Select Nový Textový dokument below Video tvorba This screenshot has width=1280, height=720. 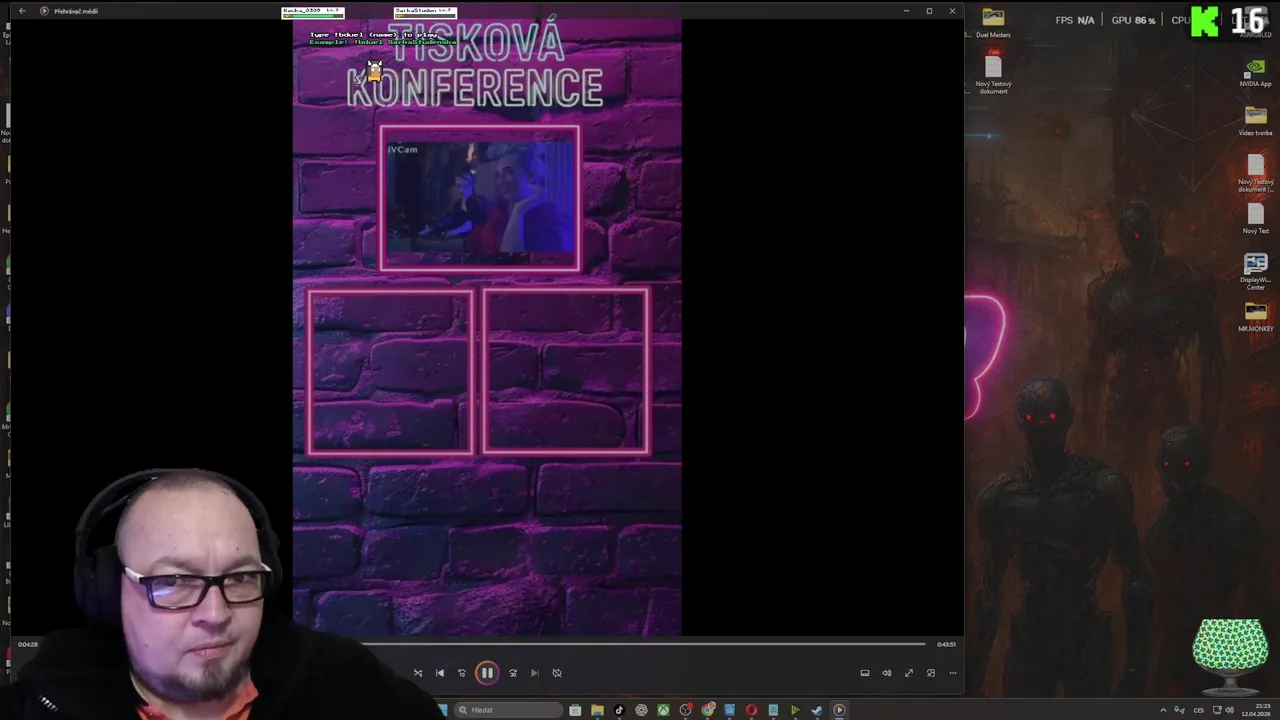[1255, 172]
